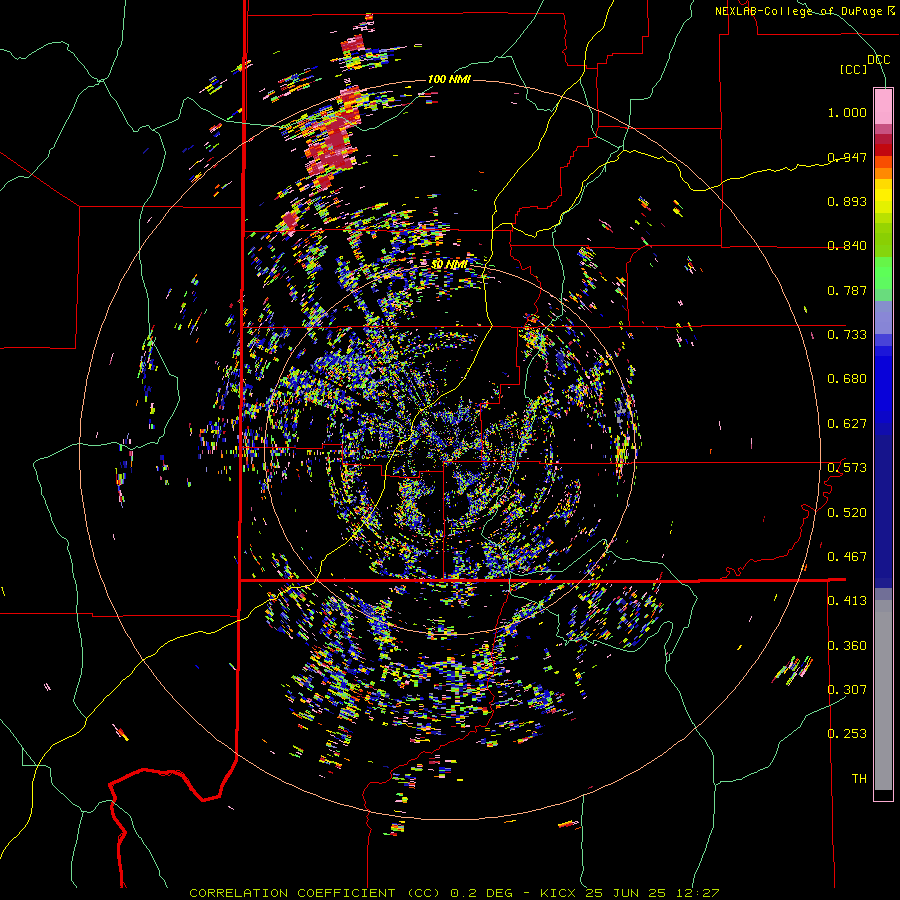Click the TH threshold label
900x900 pixels.
[859, 779]
